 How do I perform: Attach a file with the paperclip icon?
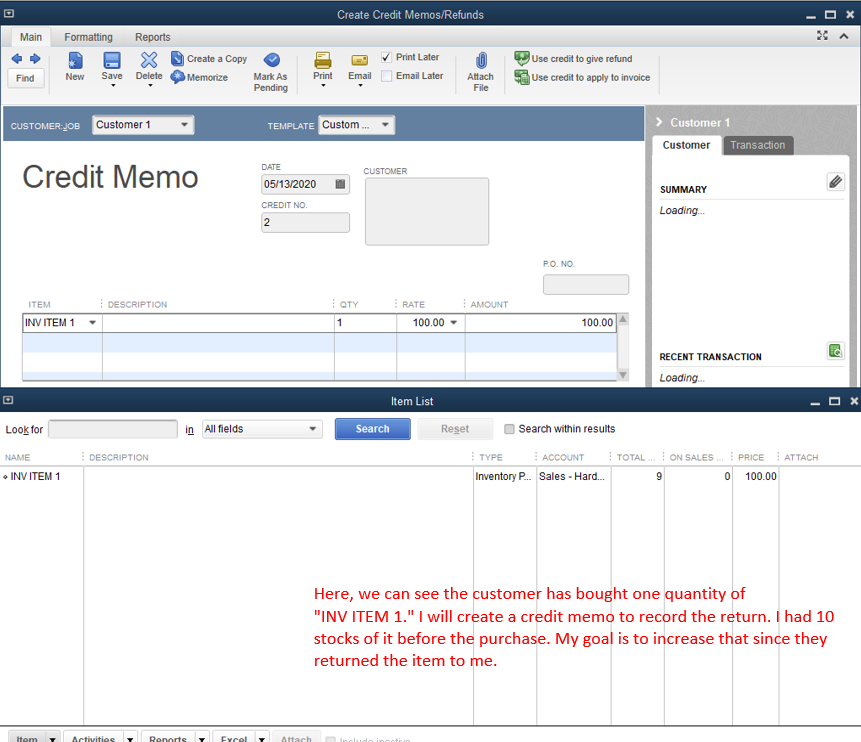coord(482,60)
